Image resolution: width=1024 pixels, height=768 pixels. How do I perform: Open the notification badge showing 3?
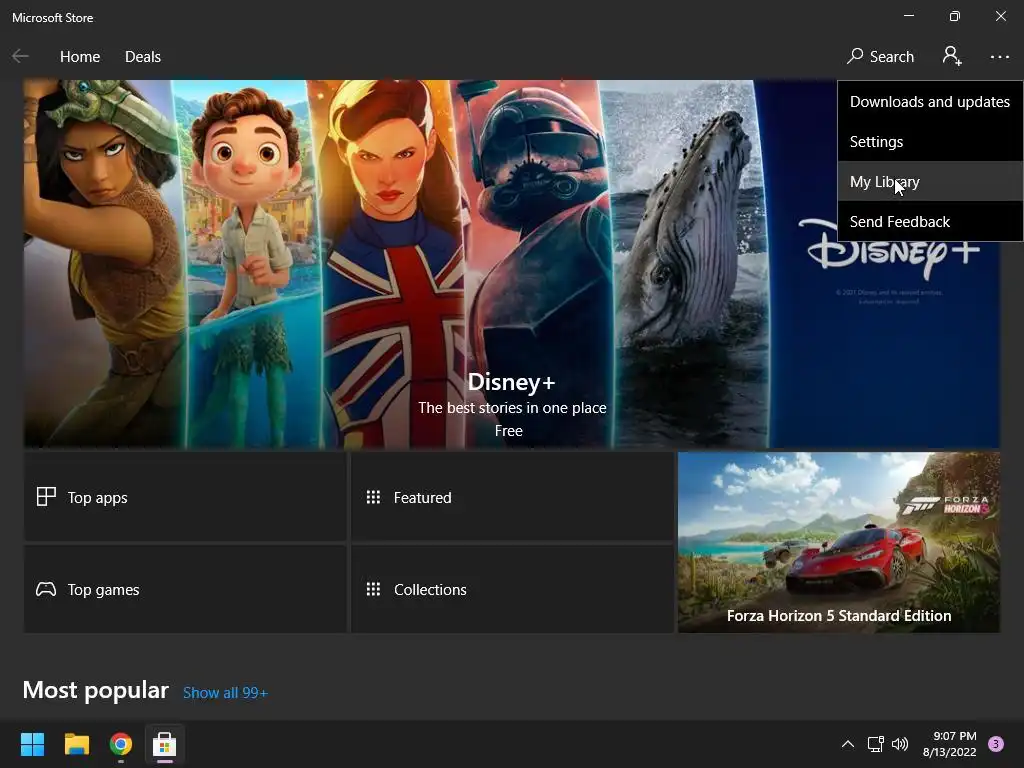[x=996, y=744]
